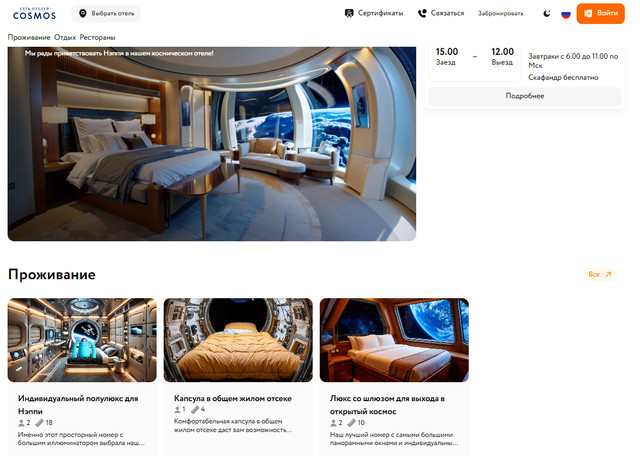Click the Связаться contact link
Viewport: 640px width, 456px height.
(441, 13)
